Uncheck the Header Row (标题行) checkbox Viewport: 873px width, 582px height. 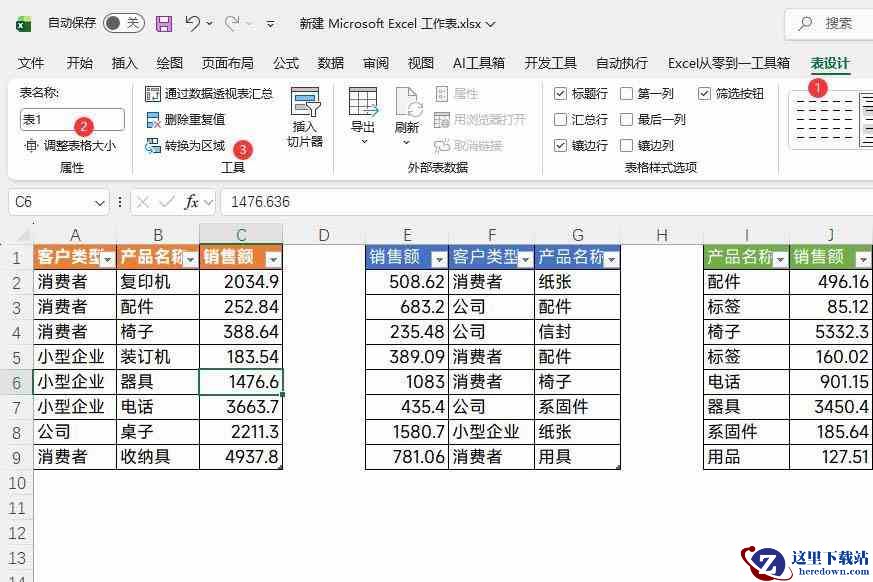[x=561, y=94]
